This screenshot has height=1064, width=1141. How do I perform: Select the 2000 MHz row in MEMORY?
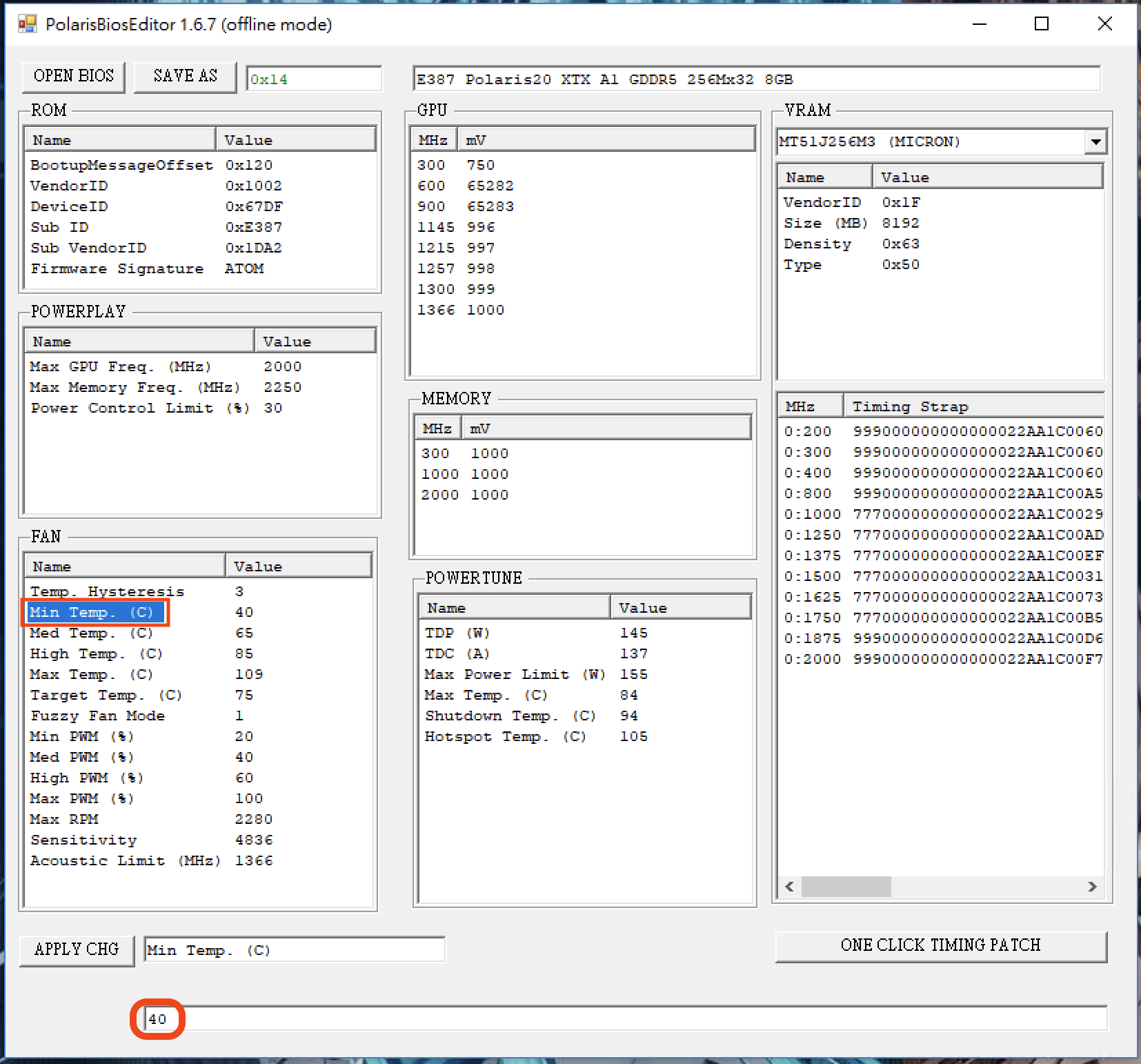(x=440, y=495)
